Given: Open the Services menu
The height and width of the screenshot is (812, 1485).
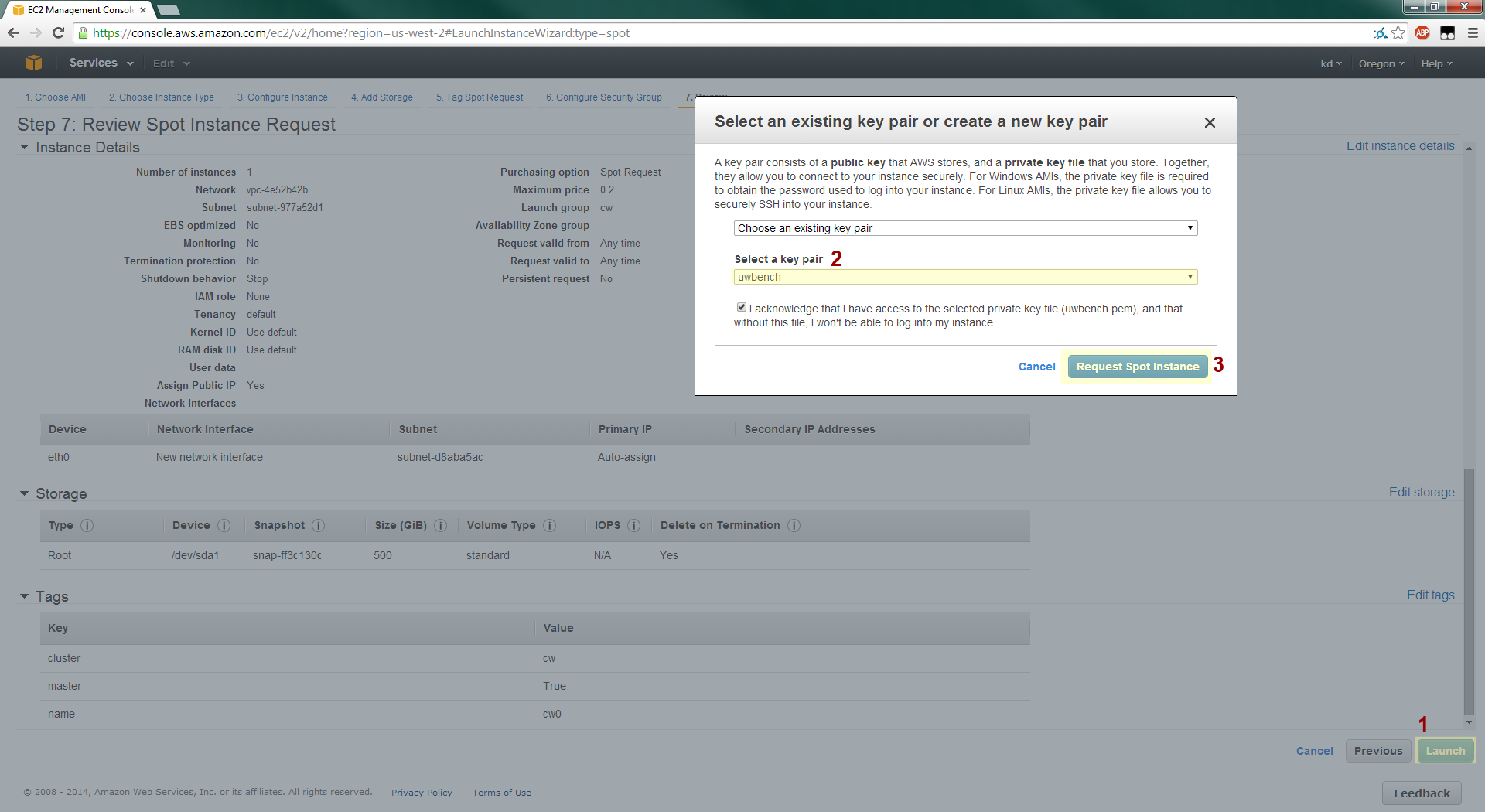Looking at the screenshot, I should click(101, 63).
